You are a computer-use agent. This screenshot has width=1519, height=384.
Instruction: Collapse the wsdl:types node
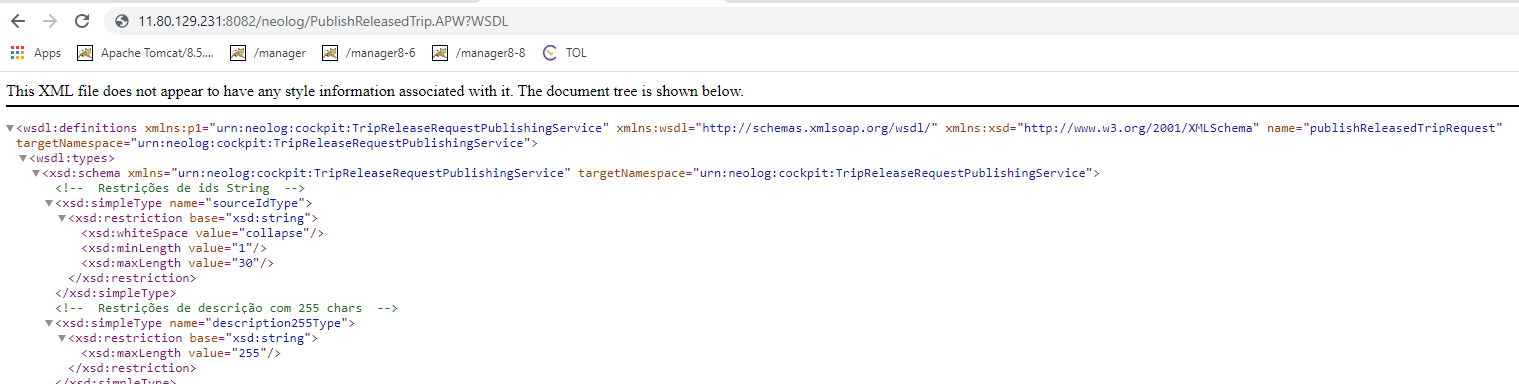click(x=23, y=159)
